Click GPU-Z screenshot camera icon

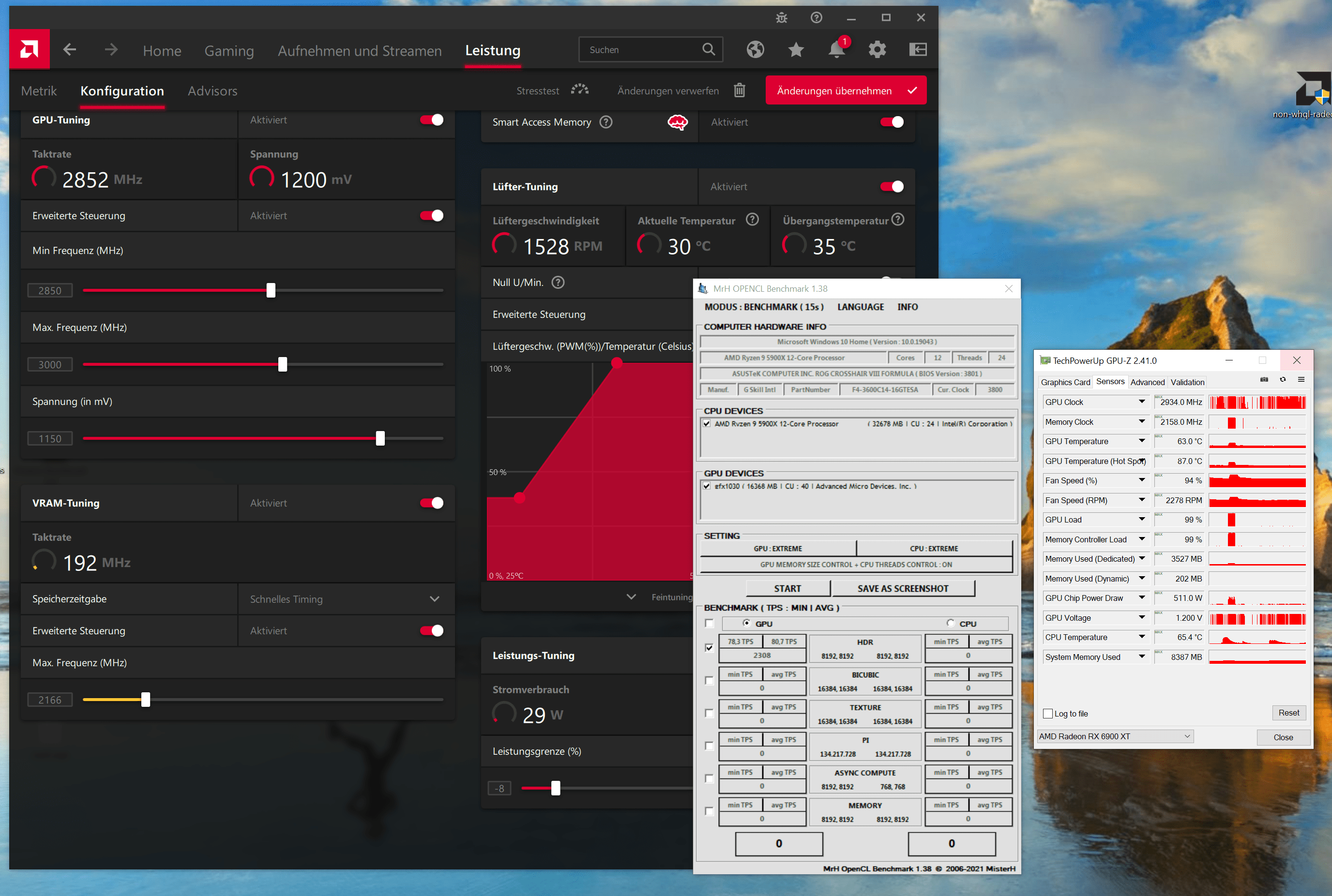point(1264,379)
